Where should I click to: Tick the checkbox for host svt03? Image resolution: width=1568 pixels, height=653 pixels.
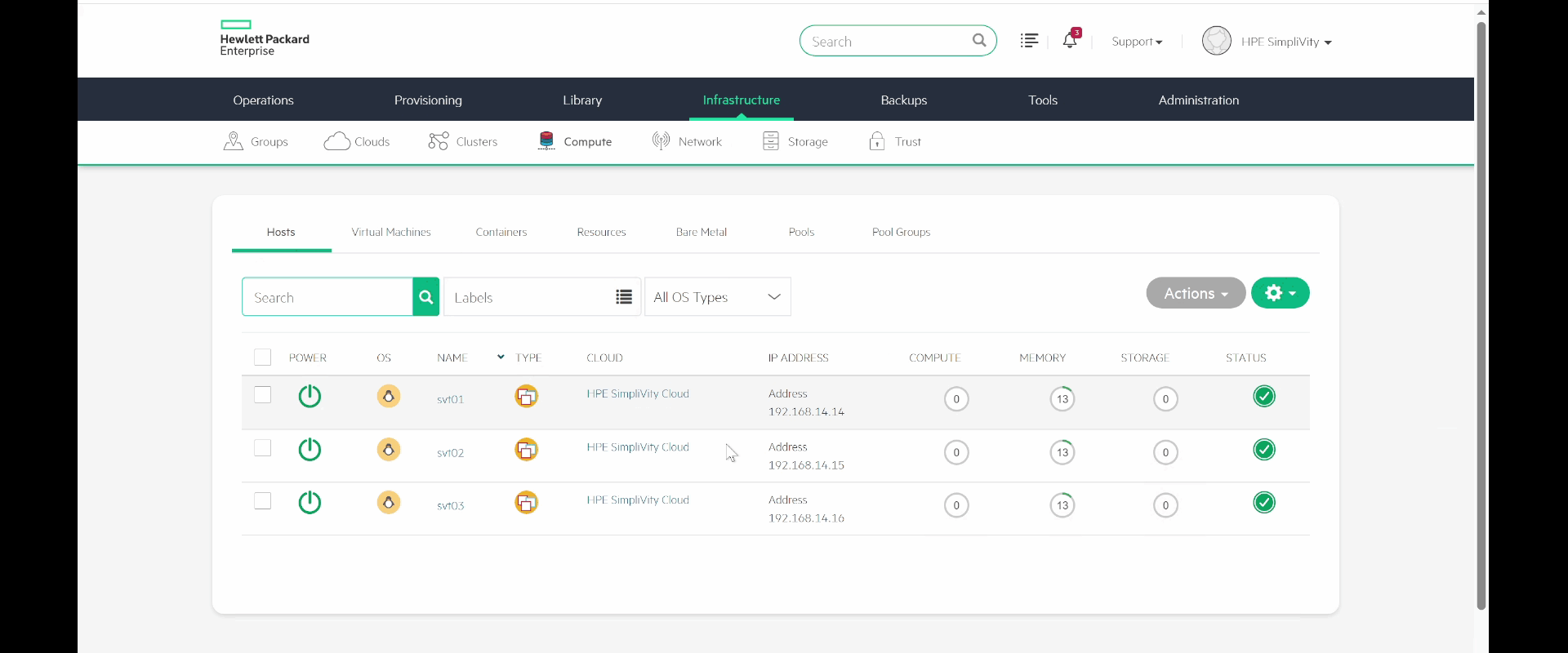point(262,501)
